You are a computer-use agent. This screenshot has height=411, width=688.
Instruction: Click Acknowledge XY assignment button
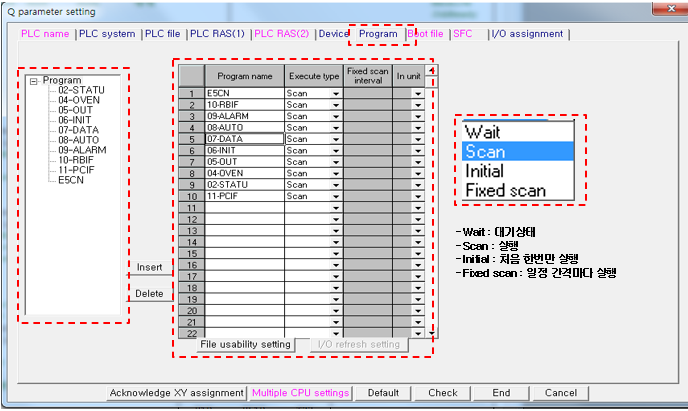[x=176, y=393]
